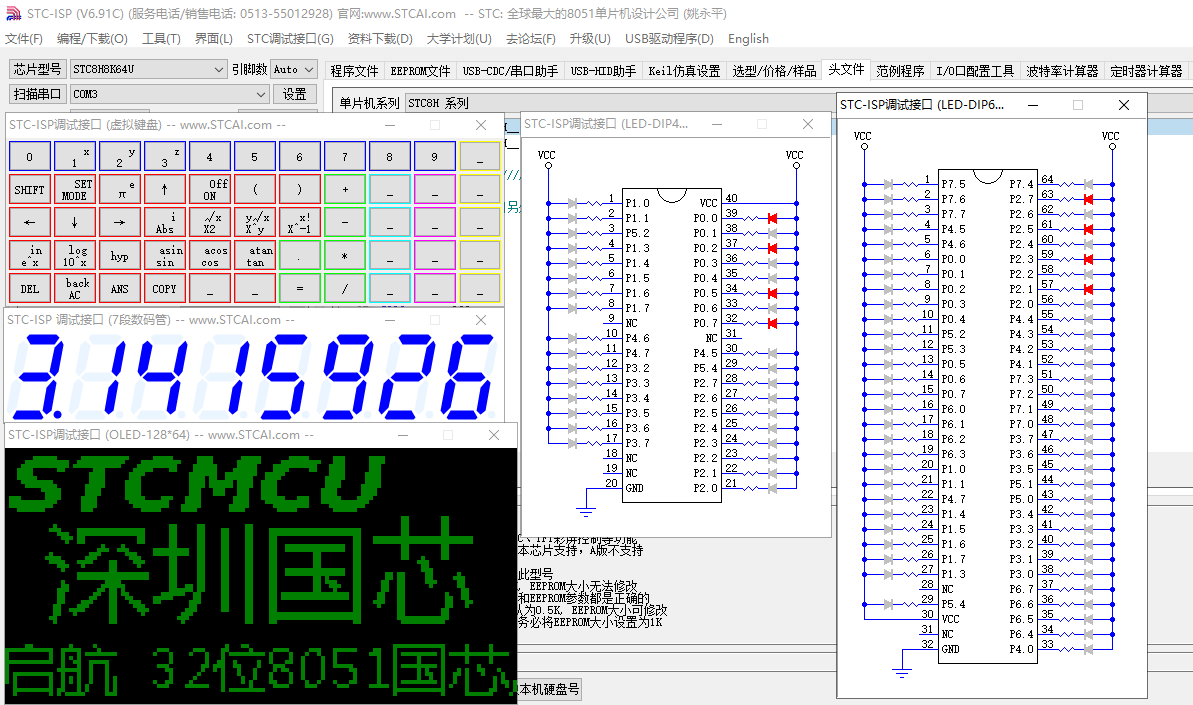Toggle the SHIFT key on virtual keyboard
The image size is (1193, 705).
click(30, 189)
